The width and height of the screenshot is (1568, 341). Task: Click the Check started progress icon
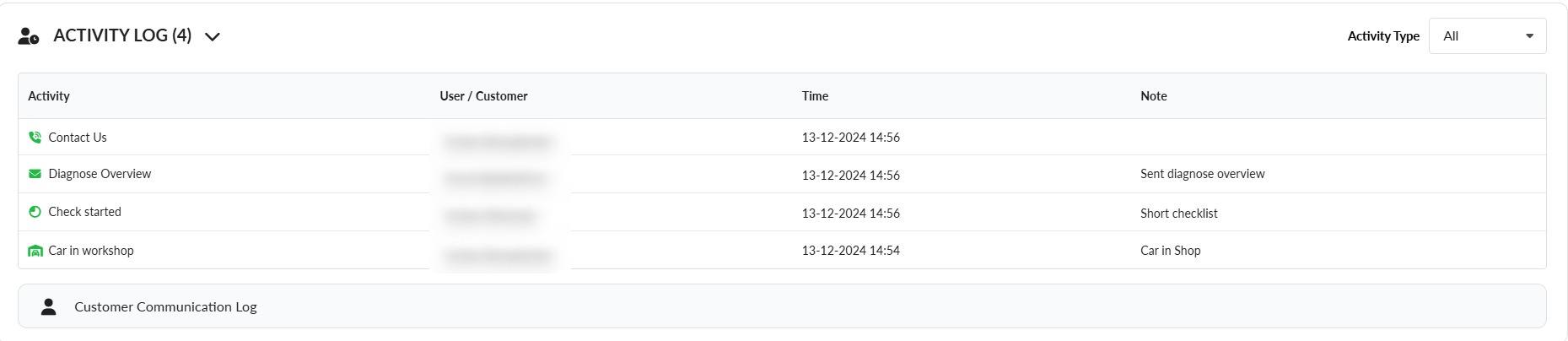(35, 212)
